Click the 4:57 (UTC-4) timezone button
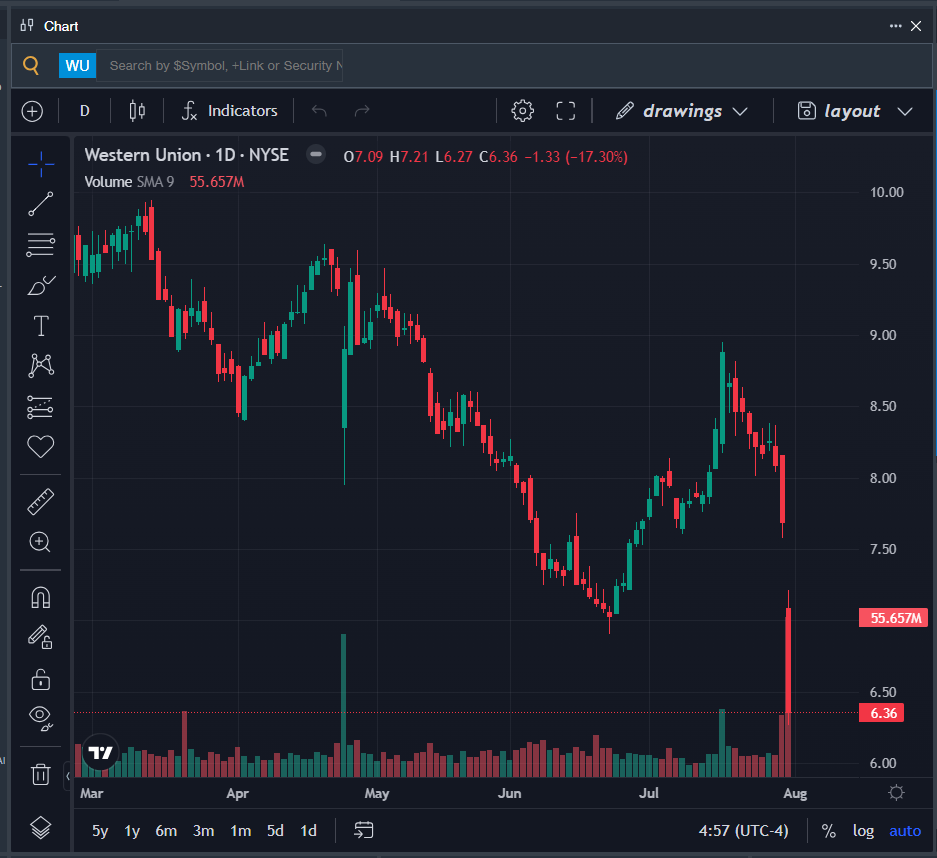 [x=743, y=831]
